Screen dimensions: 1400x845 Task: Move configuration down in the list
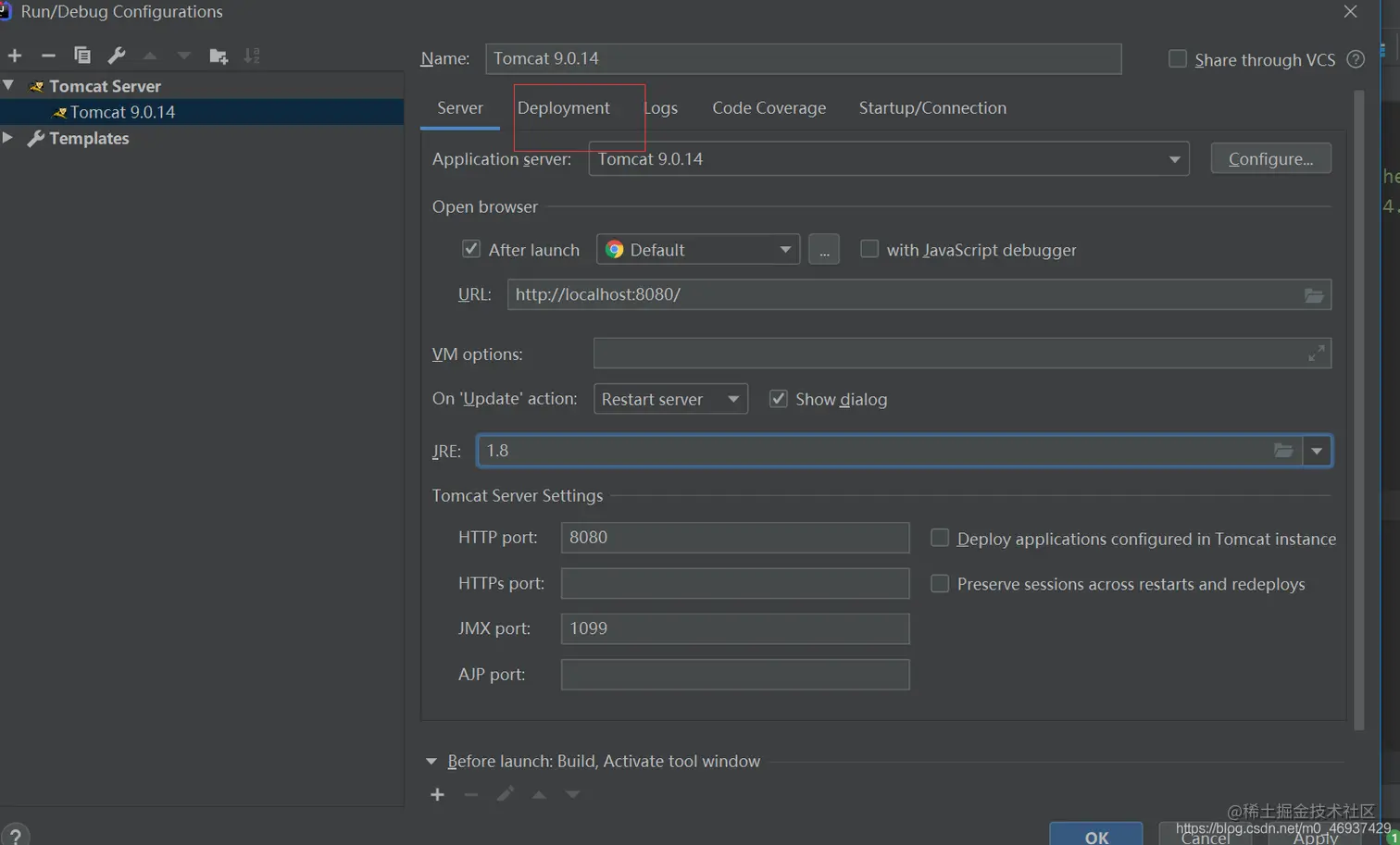(183, 56)
